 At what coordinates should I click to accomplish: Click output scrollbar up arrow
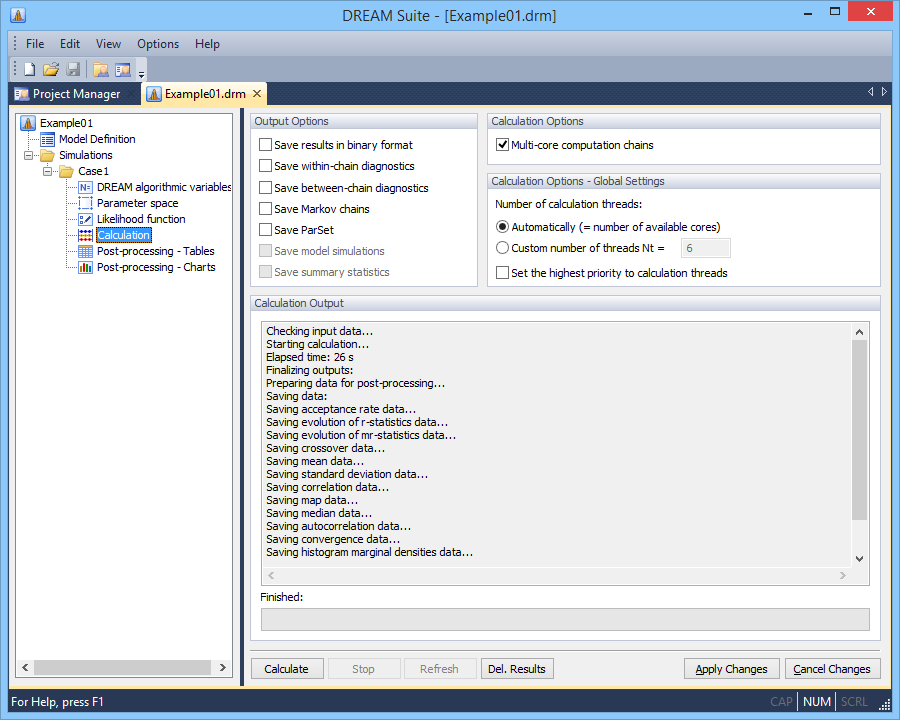(859, 332)
